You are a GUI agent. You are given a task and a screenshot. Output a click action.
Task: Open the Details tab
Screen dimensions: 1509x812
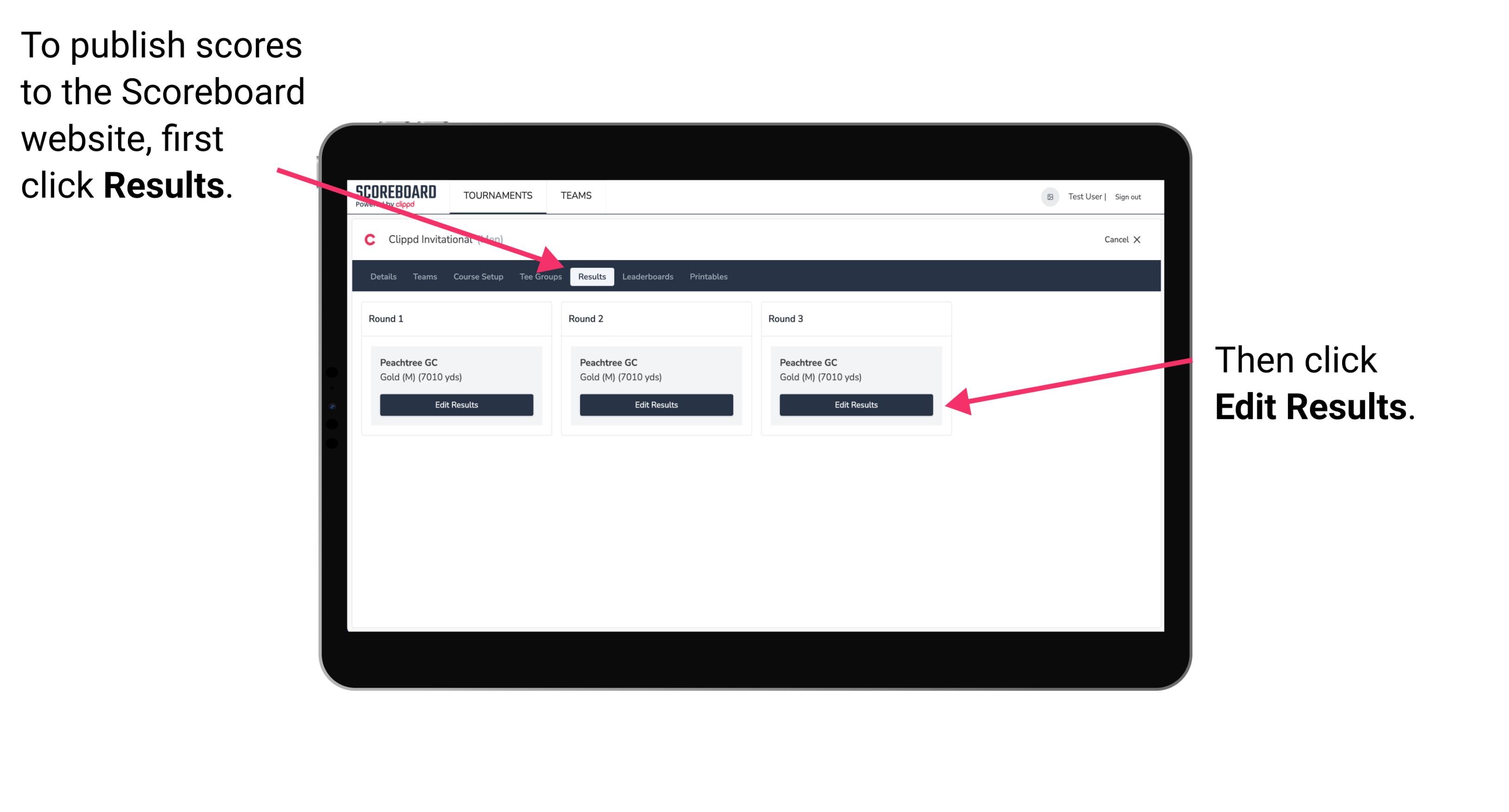click(x=384, y=276)
